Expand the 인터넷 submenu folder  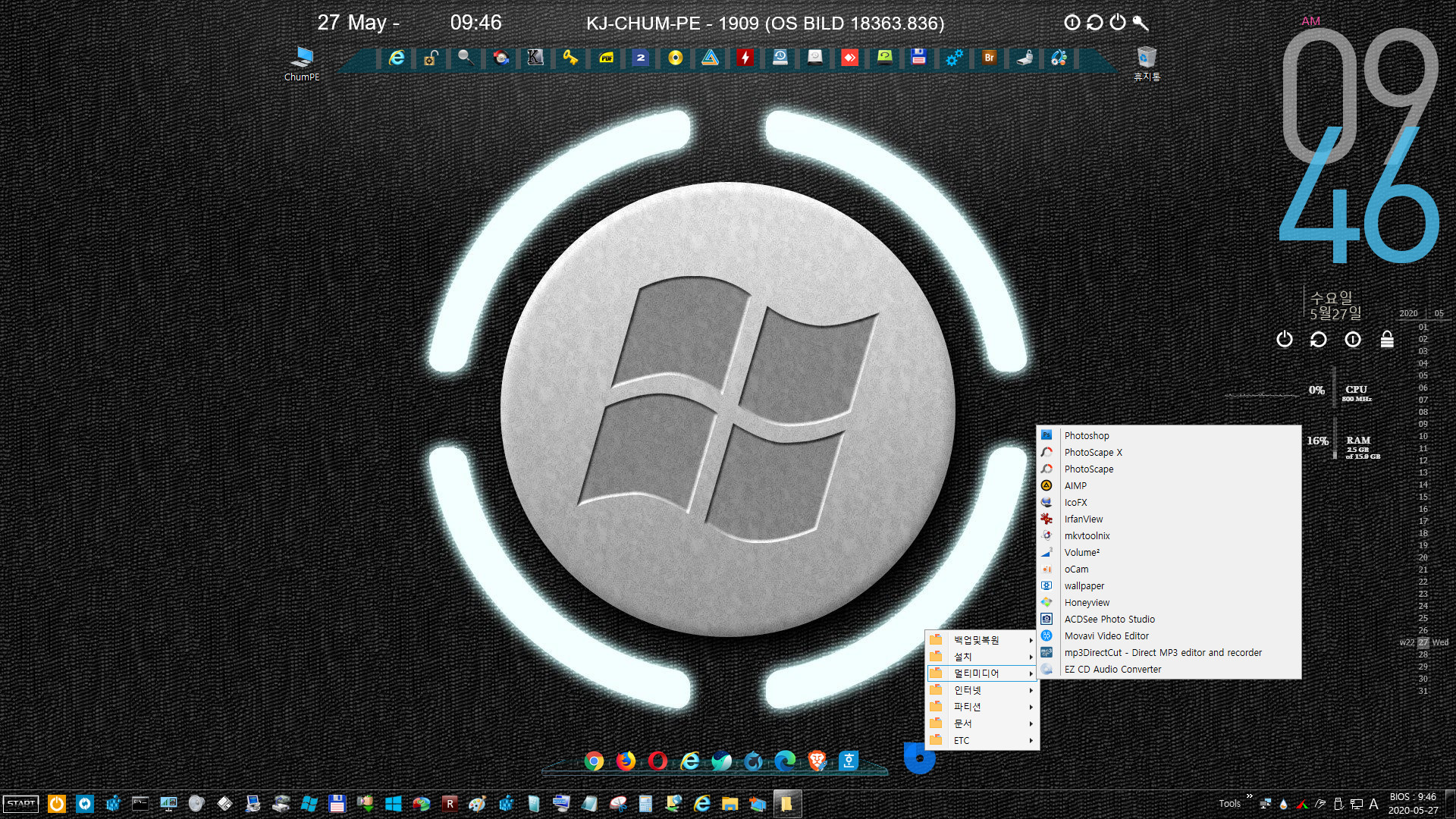tap(982, 690)
